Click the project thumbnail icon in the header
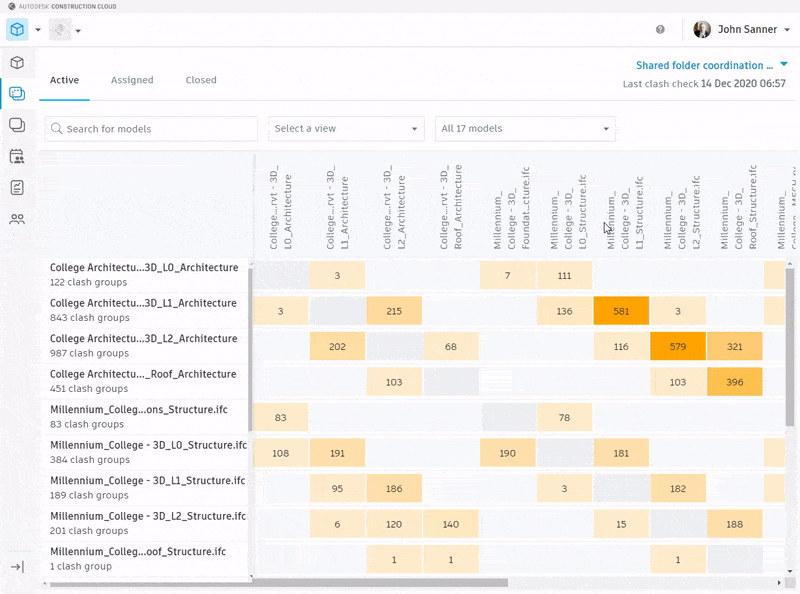The image size is (800, 594). (60, 30)
